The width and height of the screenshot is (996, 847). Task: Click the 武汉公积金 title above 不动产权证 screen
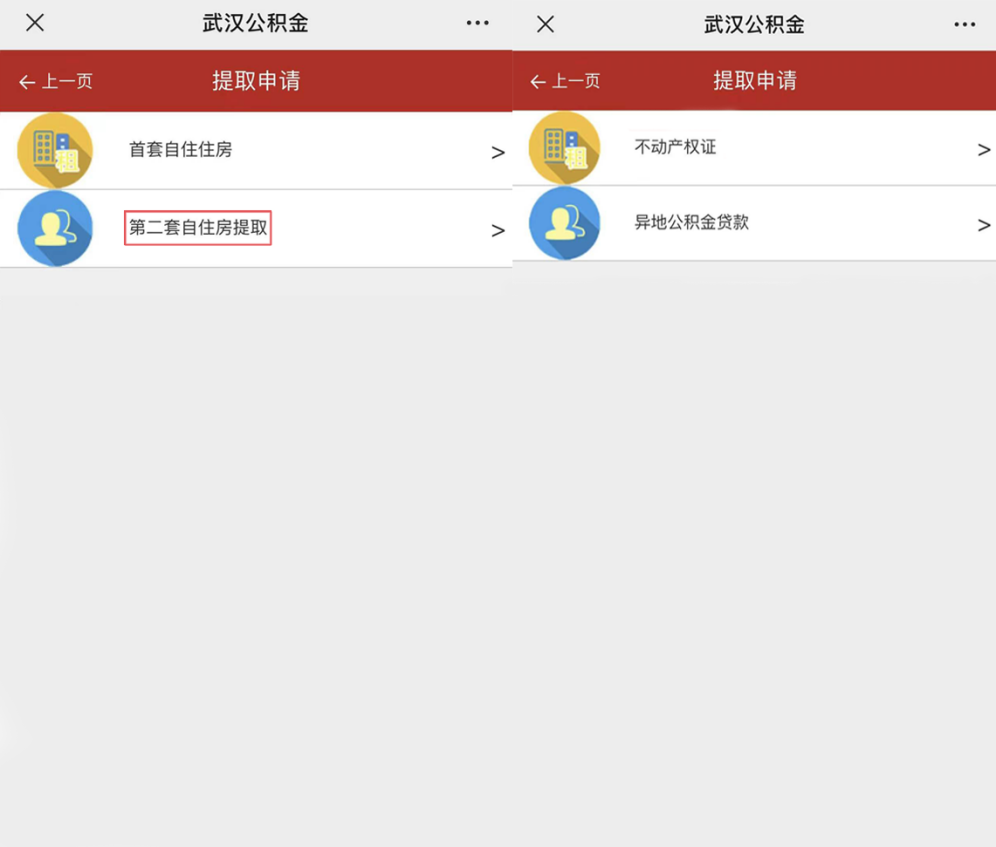click(x=754, y=24)
